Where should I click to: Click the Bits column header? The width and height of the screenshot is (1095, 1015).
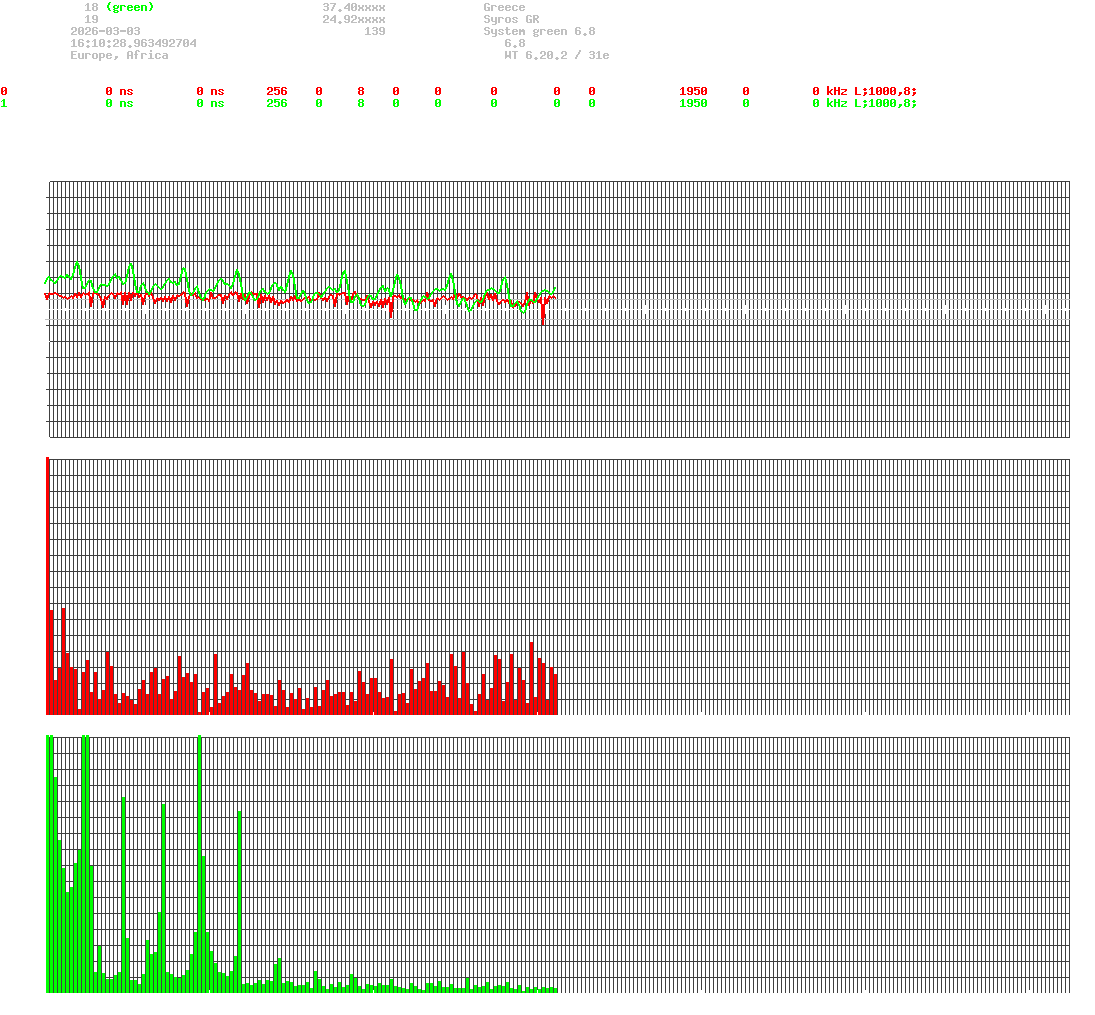pos(370,79)
